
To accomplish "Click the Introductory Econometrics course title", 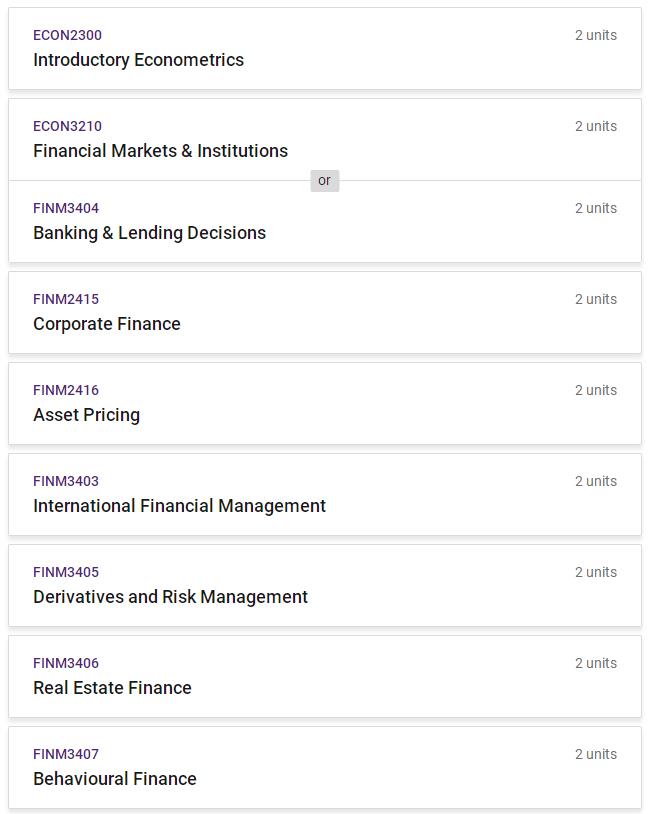I will point(138,60).
